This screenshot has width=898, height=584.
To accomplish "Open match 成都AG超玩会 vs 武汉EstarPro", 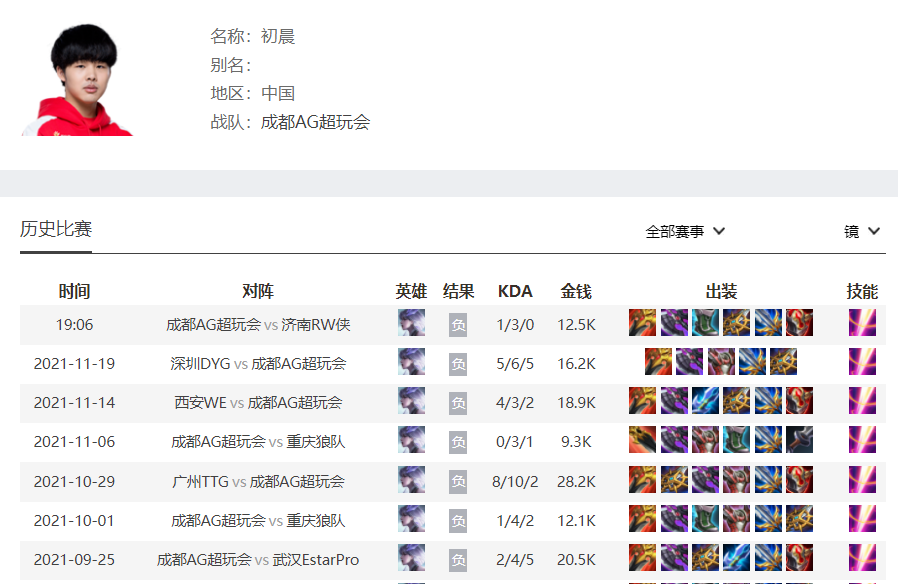I will tap(258, 559).
